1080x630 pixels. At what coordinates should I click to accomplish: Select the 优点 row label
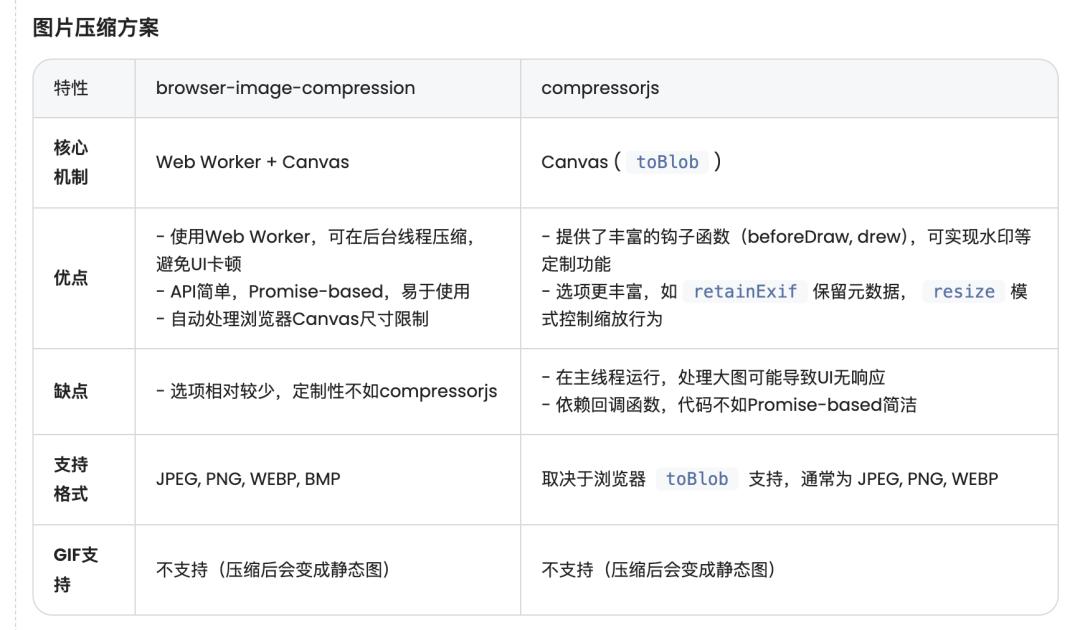[71, 278]
